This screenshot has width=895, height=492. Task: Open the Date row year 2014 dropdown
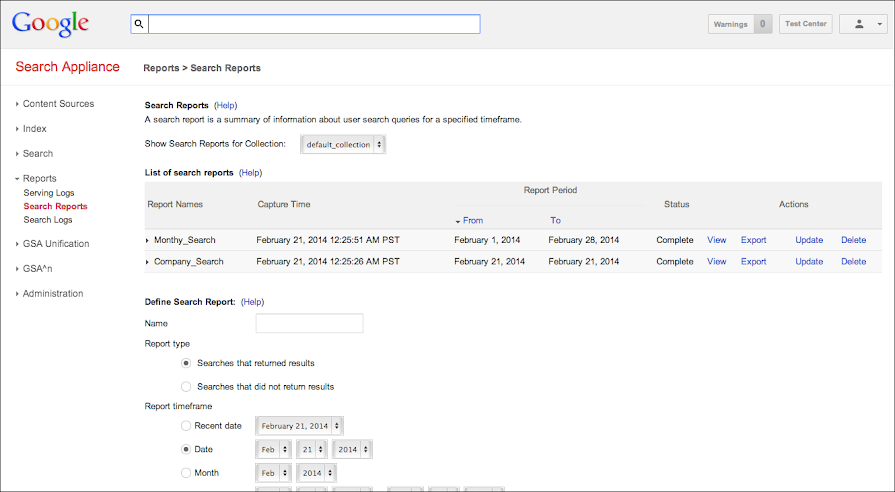point(352,450)
